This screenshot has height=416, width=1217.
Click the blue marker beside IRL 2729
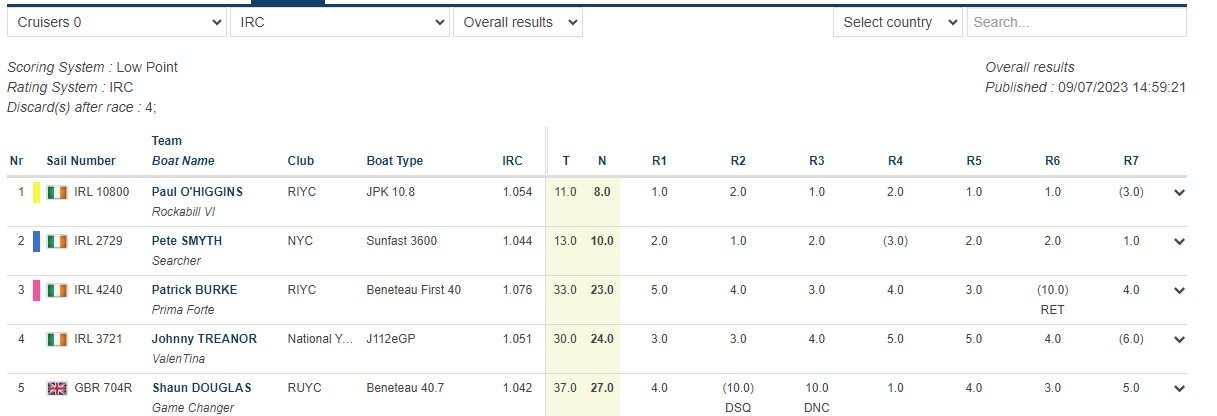[37, 241]
